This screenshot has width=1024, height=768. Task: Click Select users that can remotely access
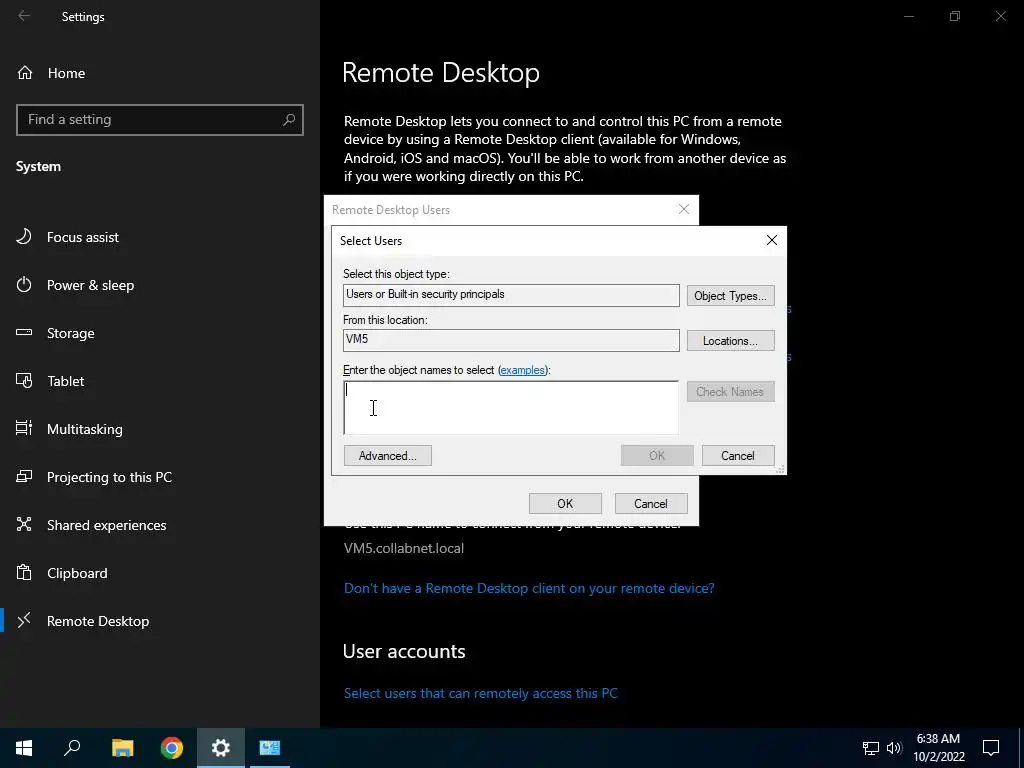pyautogui.click(x=481, y=694)
